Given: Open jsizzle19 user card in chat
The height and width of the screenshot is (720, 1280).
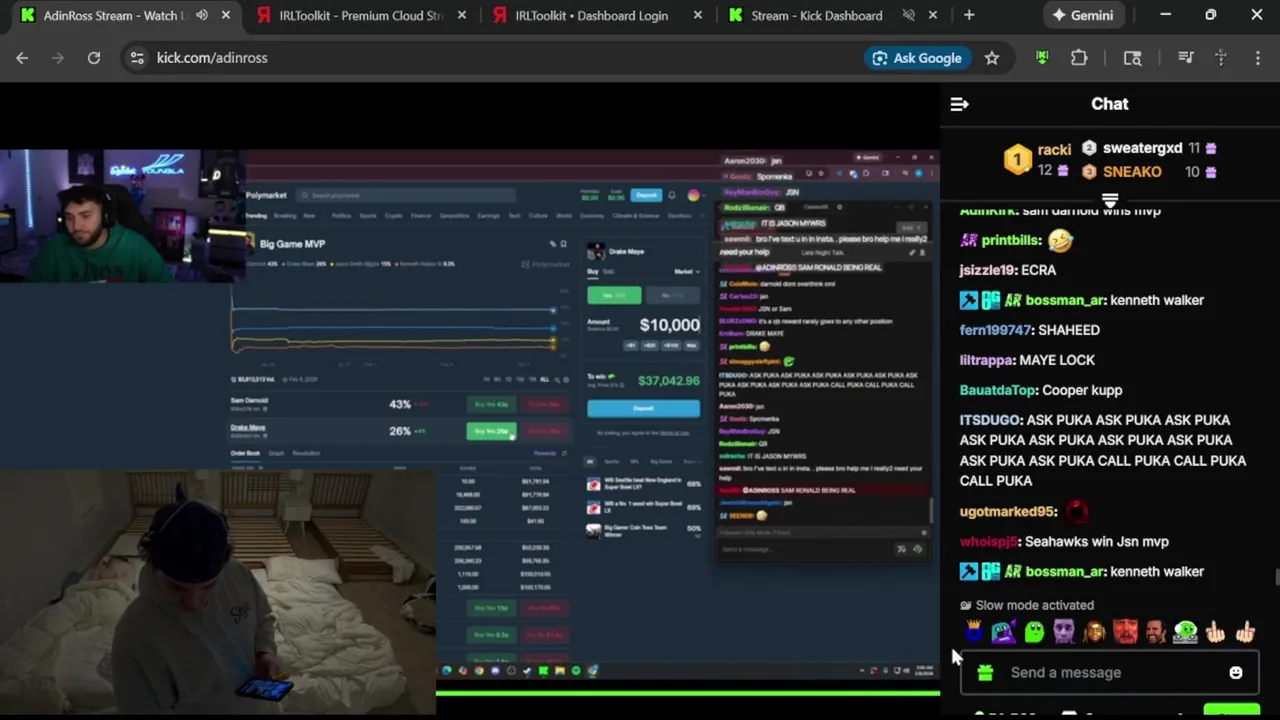Looking at the screenshot, I should pos(987,270).
